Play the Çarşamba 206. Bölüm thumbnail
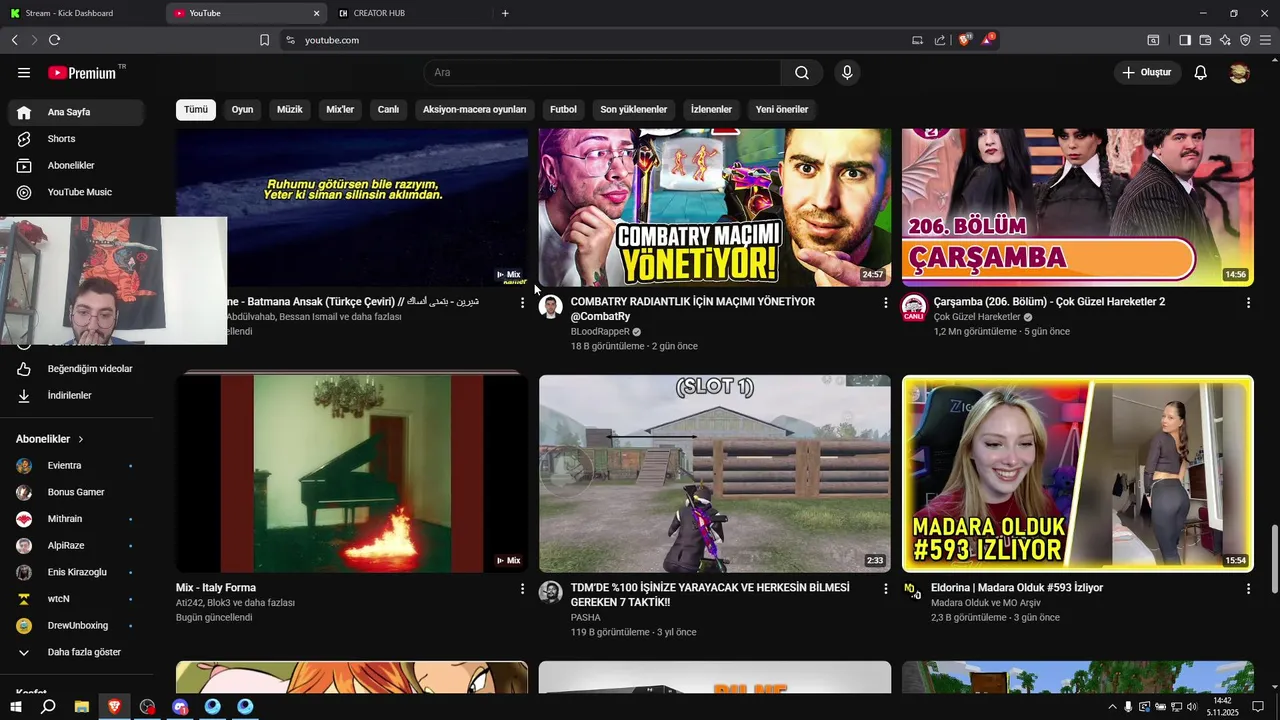1280x720 pixels. (1078, 207)
